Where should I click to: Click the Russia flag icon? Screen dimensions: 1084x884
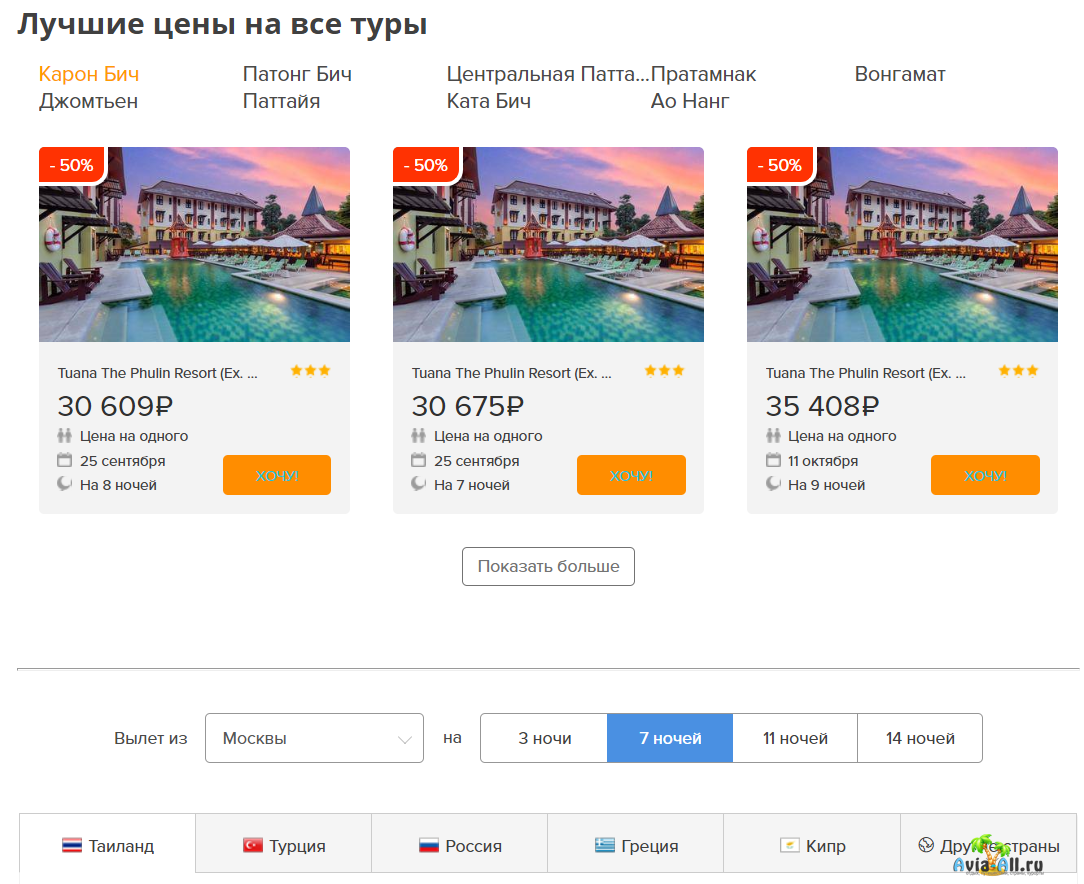[429, 846]
